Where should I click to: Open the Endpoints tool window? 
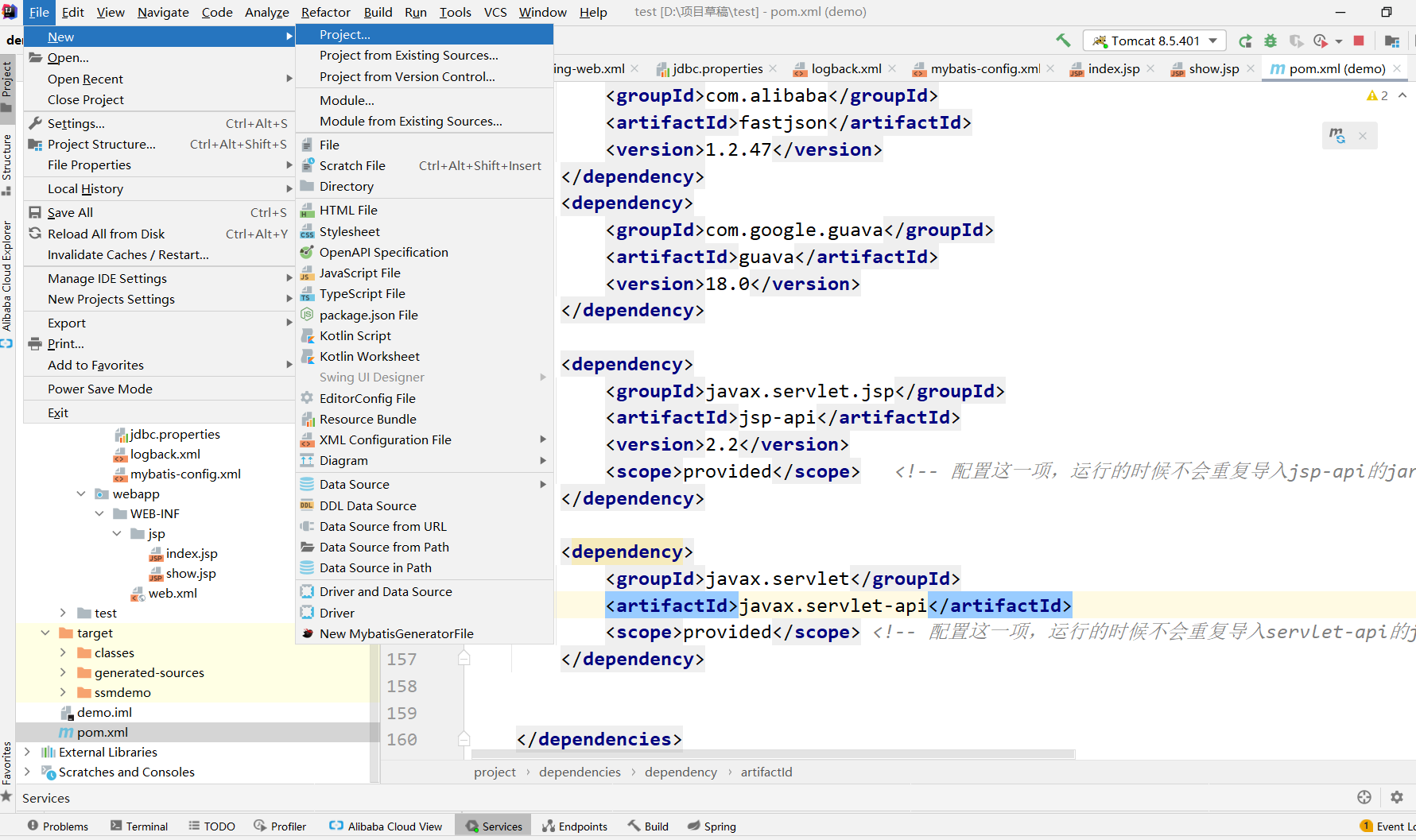pyautogui.click(x=575, y=826)
